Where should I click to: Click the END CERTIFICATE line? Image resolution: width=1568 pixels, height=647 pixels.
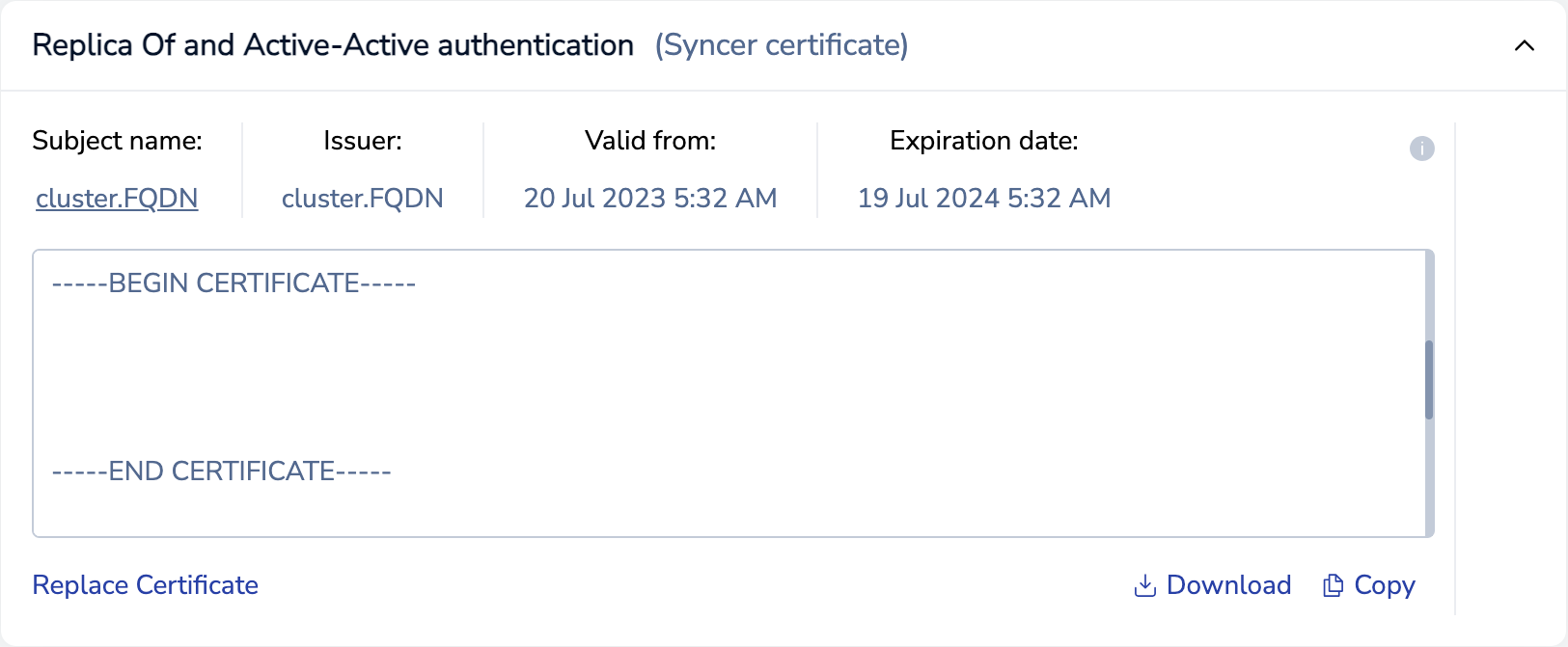pos(221,472)
